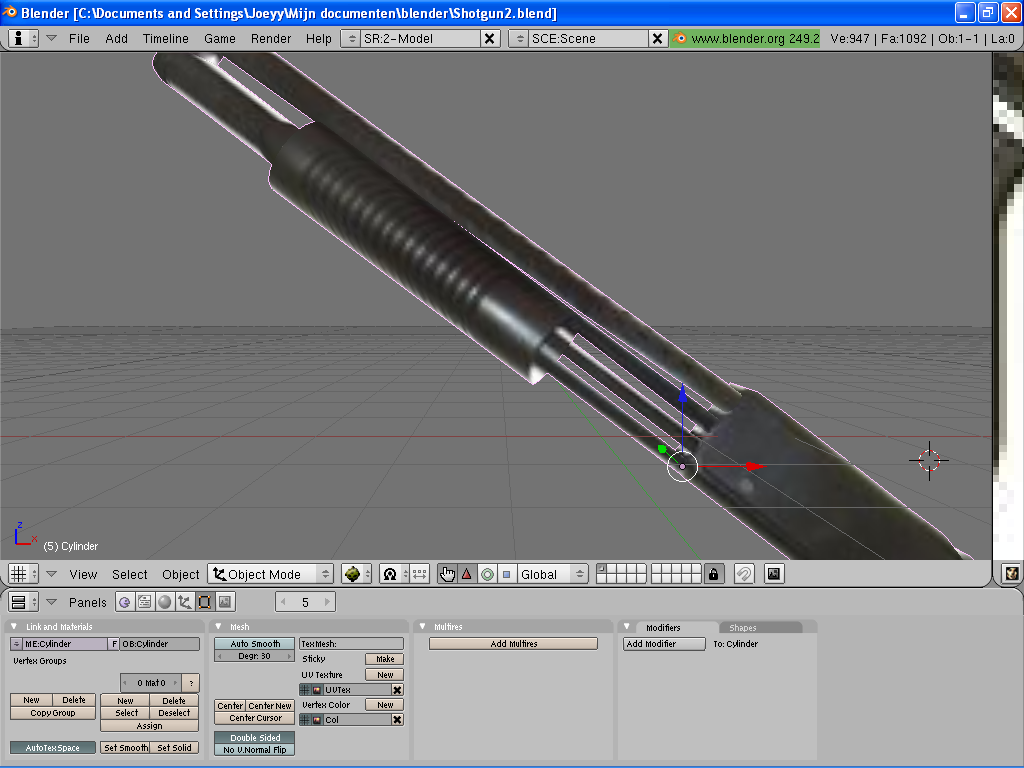Click the layer lock icon
This screenshot has width=1024, height=768.
713,574
